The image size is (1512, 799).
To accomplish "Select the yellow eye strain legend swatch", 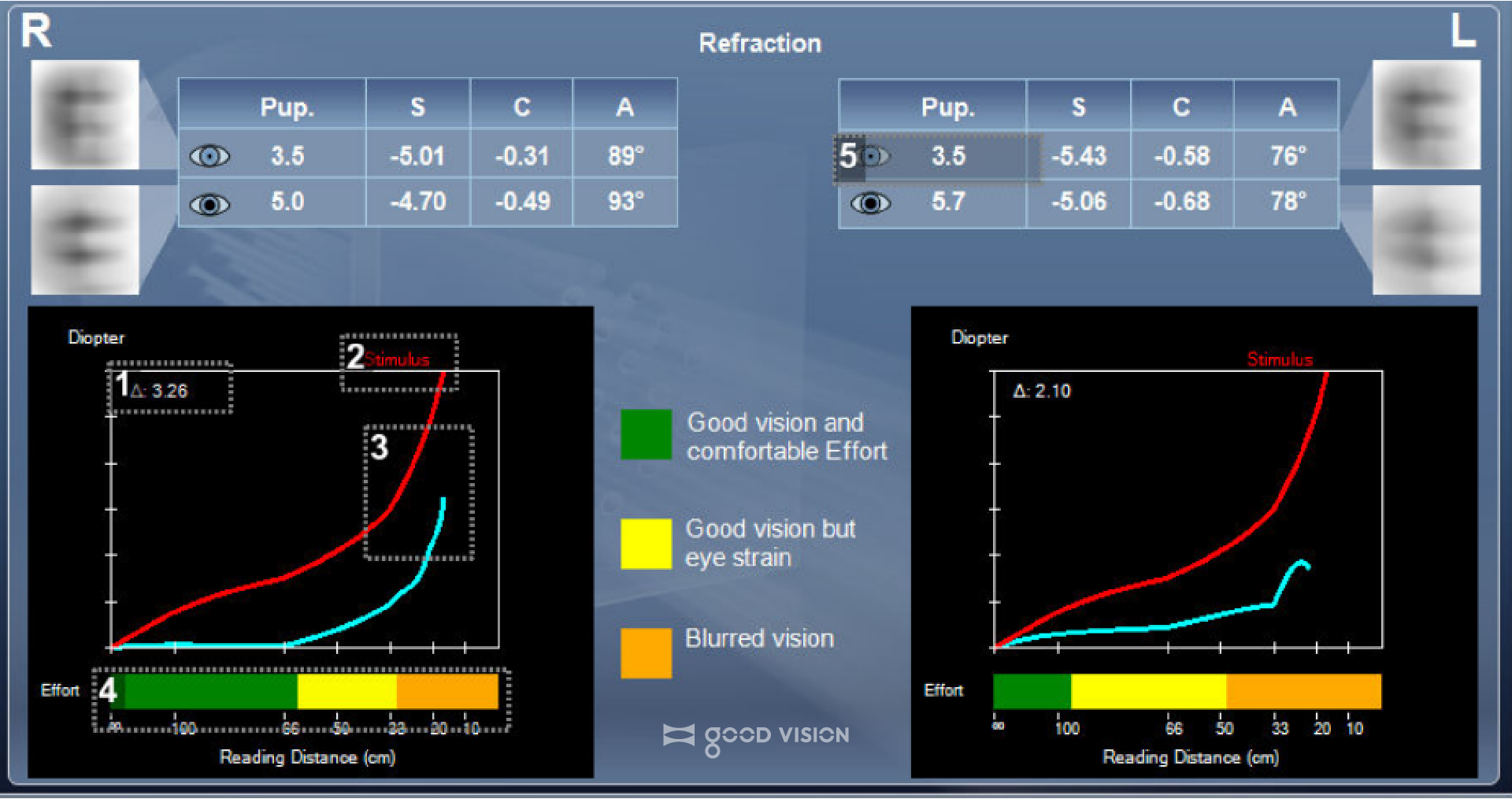I will click(x=646, y=543).
